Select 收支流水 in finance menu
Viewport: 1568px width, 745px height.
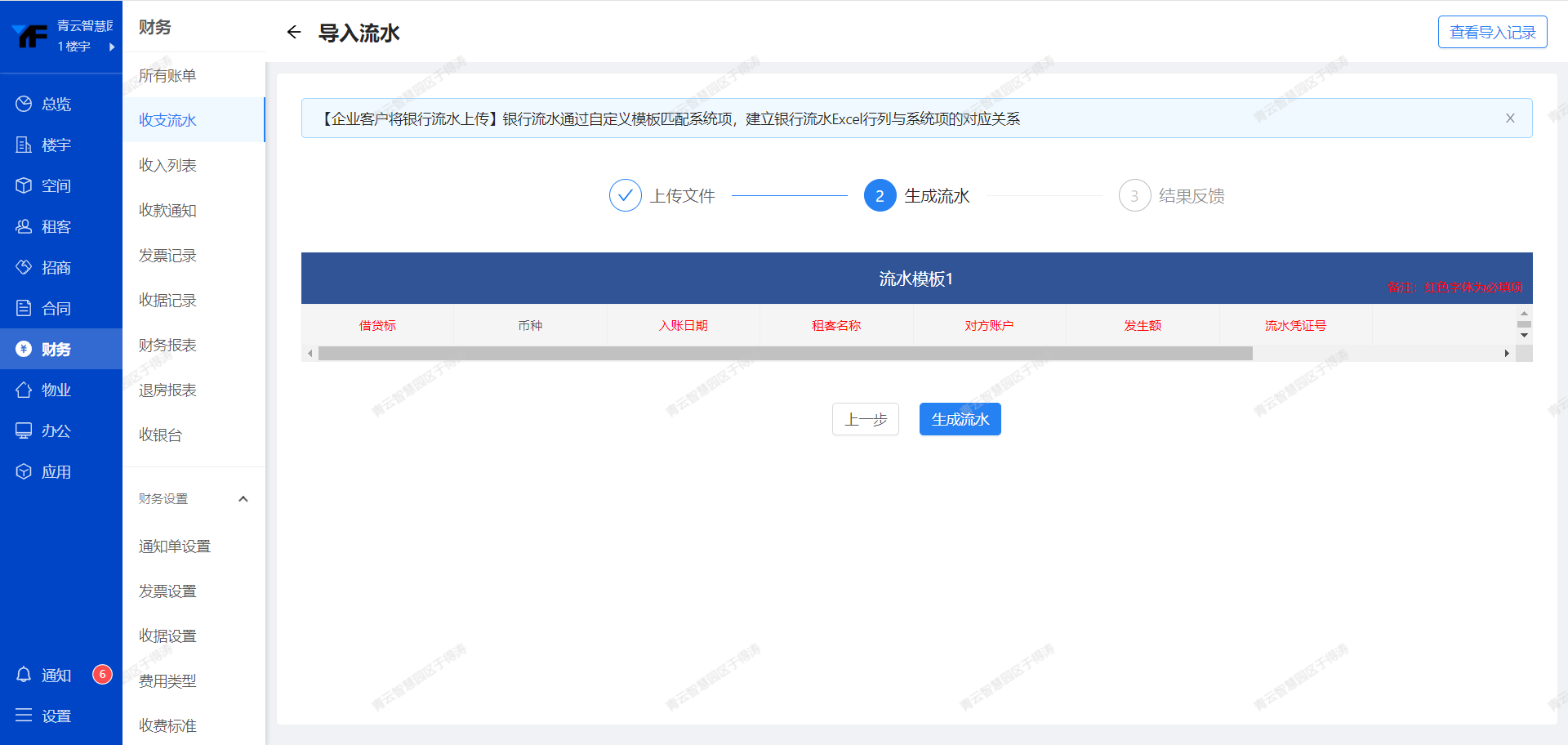pyautogui.click(x=167, y=120)
